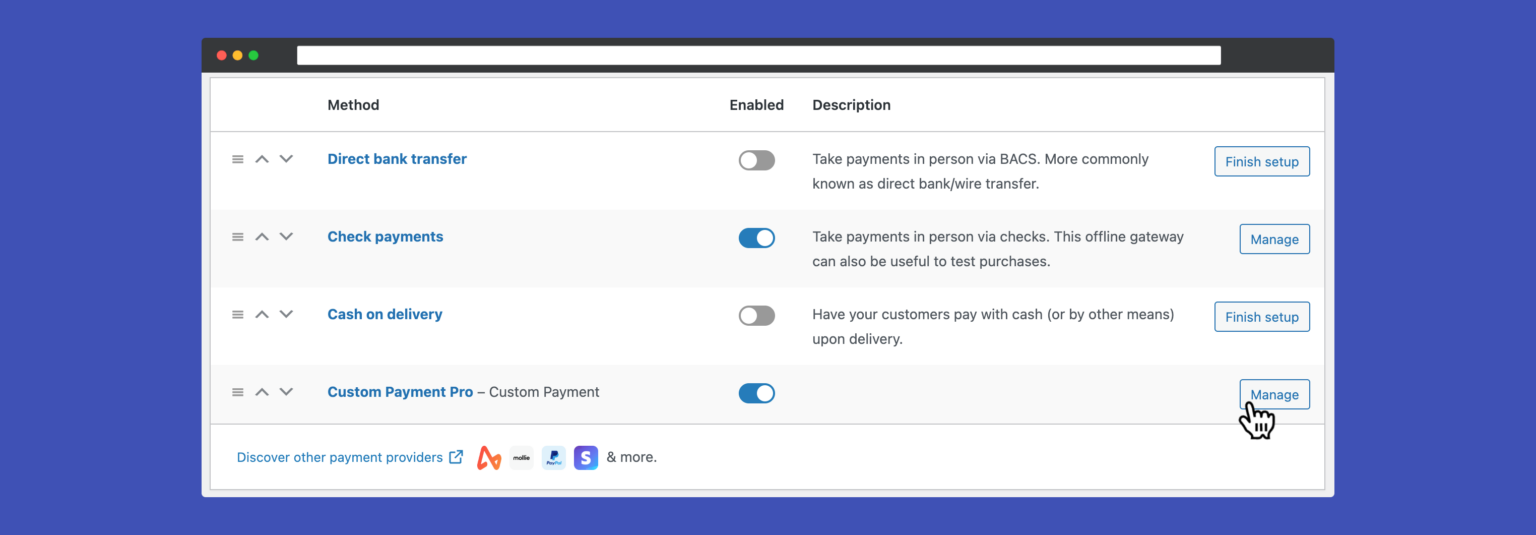This screenshot has width=1536, height=535.
Task: Turn off the Custom Payment Pro toggle
Action: [x=756, y=393]
